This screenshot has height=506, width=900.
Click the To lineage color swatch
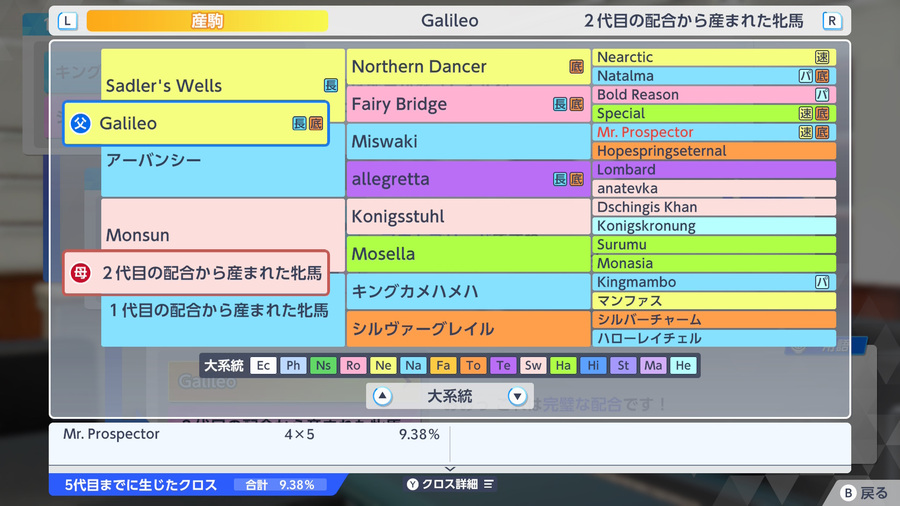pyautogui.click(x=473, y=365)
